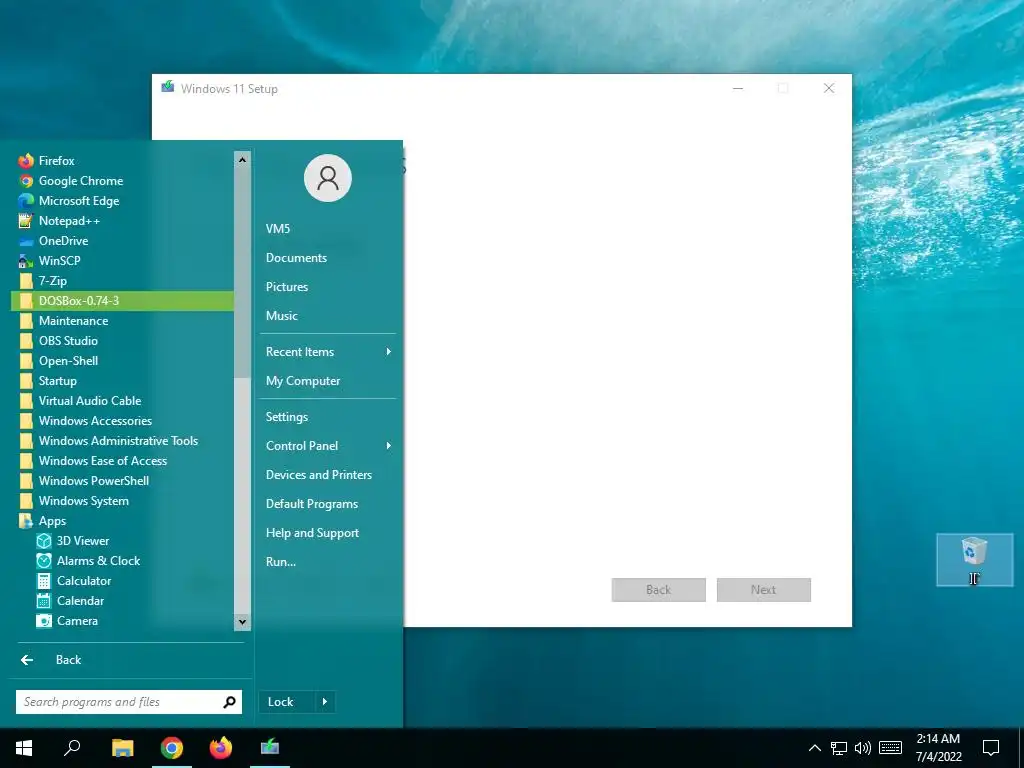Open OneDrive in the start menu
This screenshot has height=768, width=1024.
tap(122, 241)
